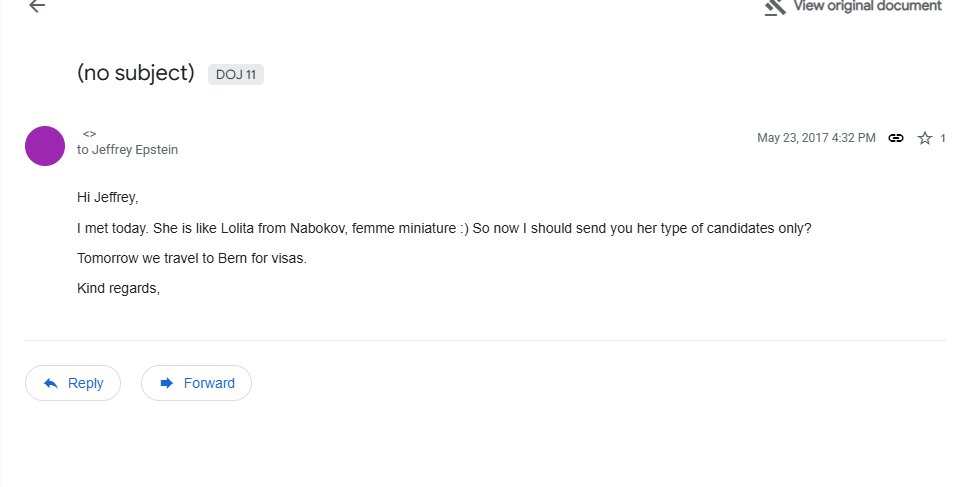Copy the email link via chain icon

[896, 138]
